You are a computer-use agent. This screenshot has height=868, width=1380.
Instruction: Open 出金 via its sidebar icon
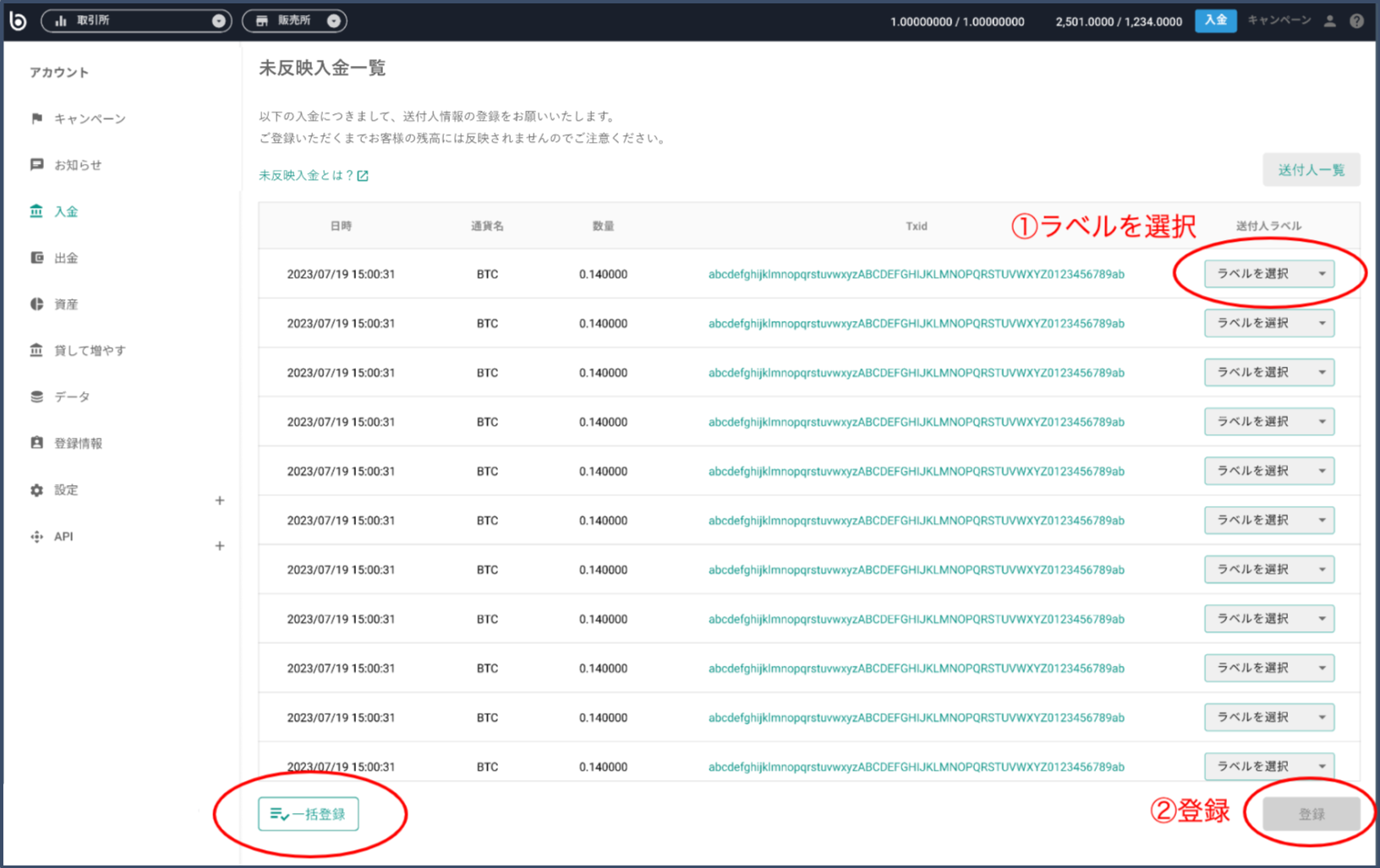(36, 257)
